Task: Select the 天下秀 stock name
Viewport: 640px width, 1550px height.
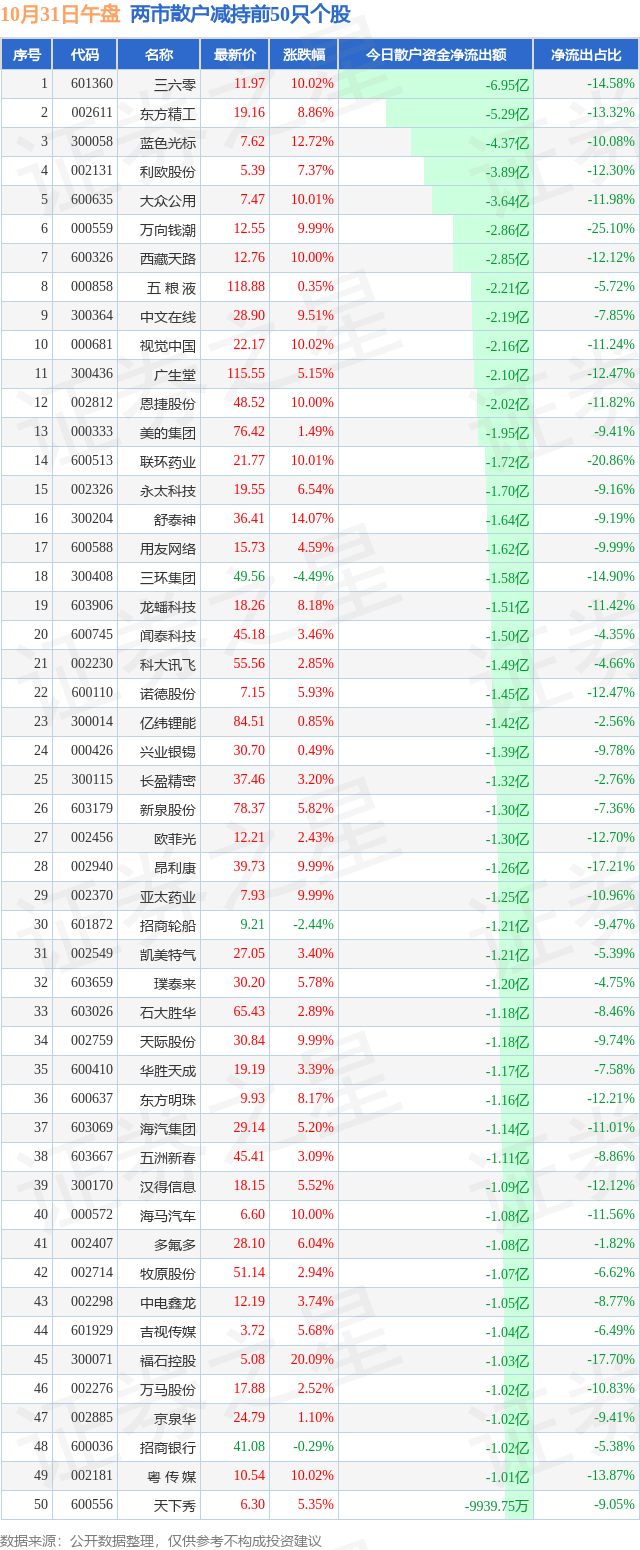Action: 175,1505
